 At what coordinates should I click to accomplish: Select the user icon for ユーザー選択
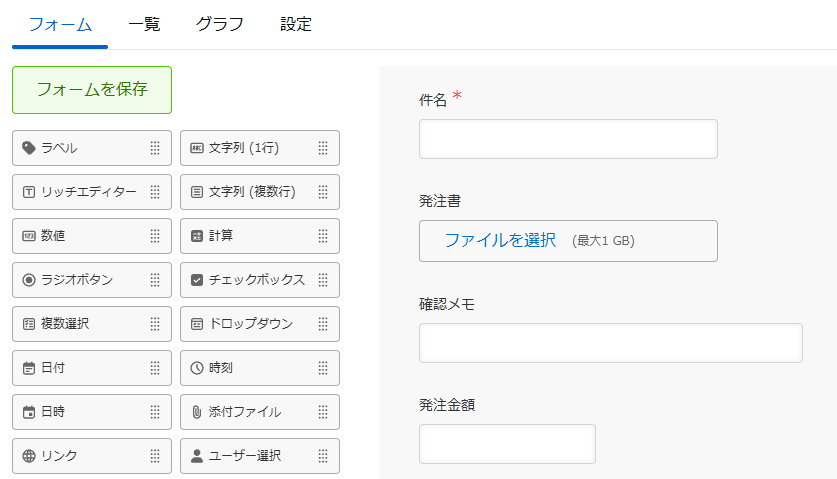coord(197,456)
